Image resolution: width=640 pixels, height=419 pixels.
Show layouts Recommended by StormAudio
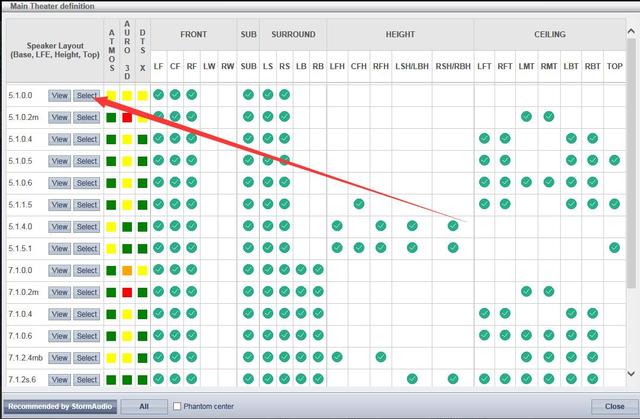tap(60, 407)
